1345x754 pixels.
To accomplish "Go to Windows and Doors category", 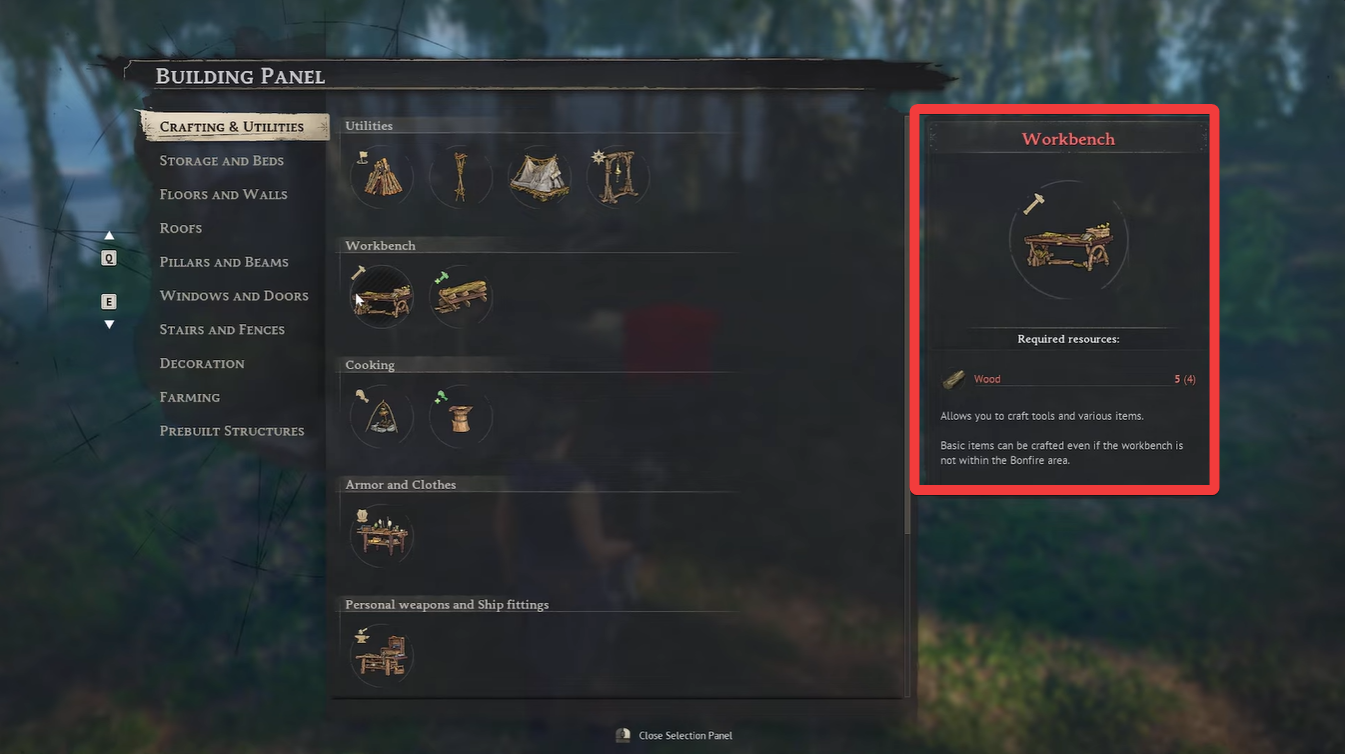I will tap(234, 296).
